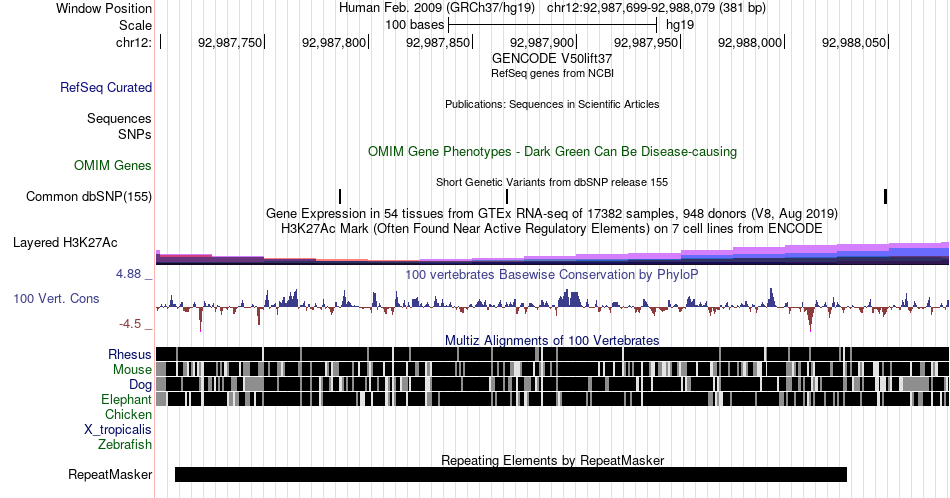Click the GENCODE V50lift37 track title
This screenshot has width=950, height=498.
point(552,59)
